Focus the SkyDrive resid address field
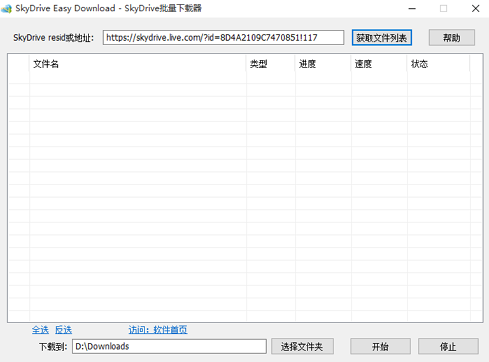 tap(223, 38)
